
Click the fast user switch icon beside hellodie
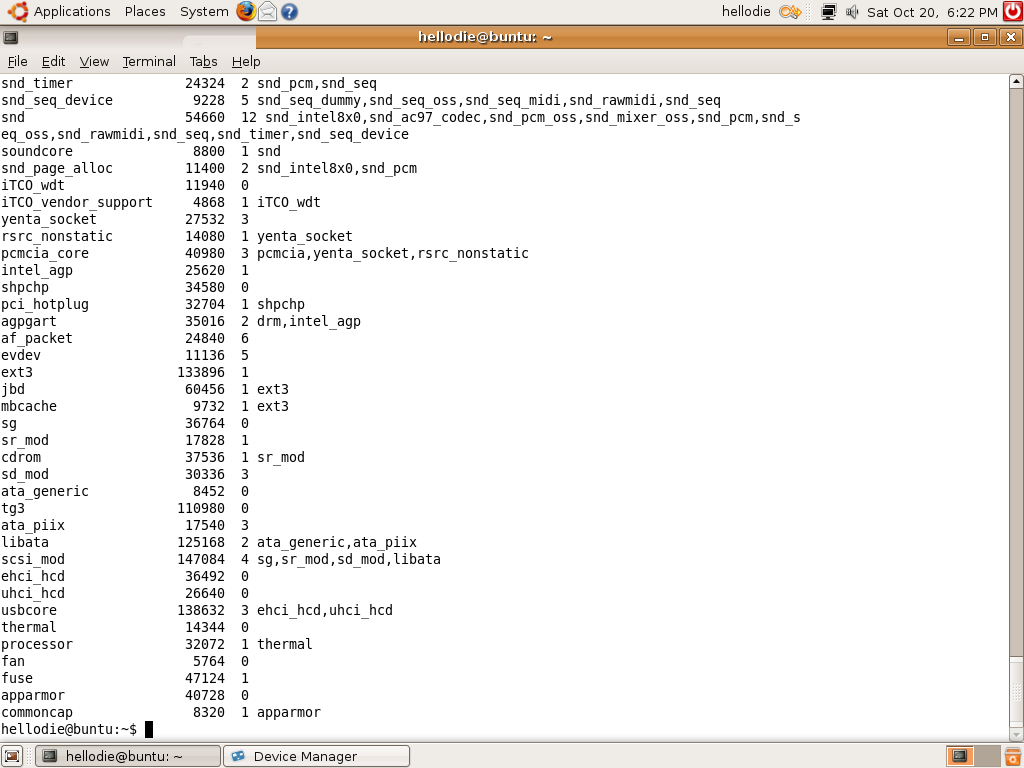click(790, 12)
